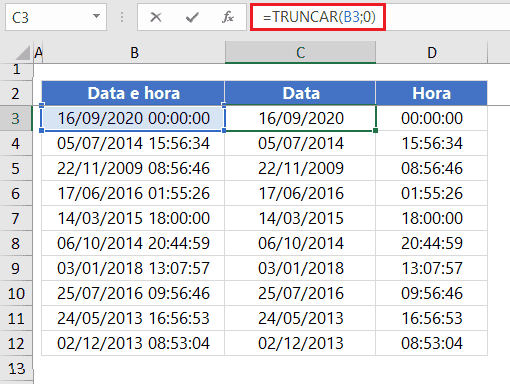Image resolution: width=510 pixels, height=384 pixels.
Task: Open the Name Box dropdown arrow
Action: [96, 16]
